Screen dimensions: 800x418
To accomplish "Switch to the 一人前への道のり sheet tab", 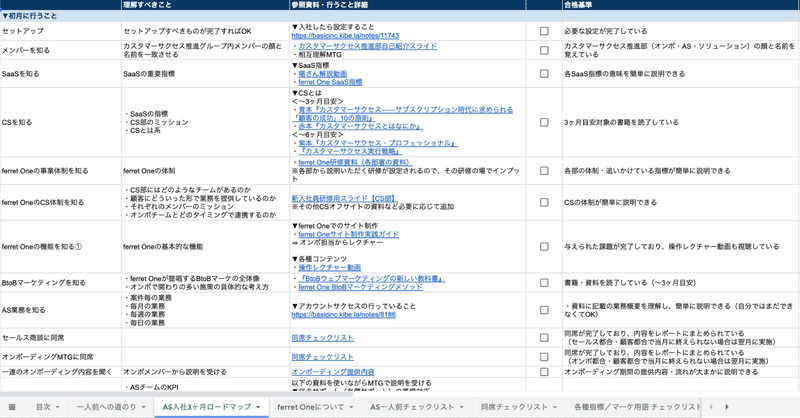I will point(107,407).
